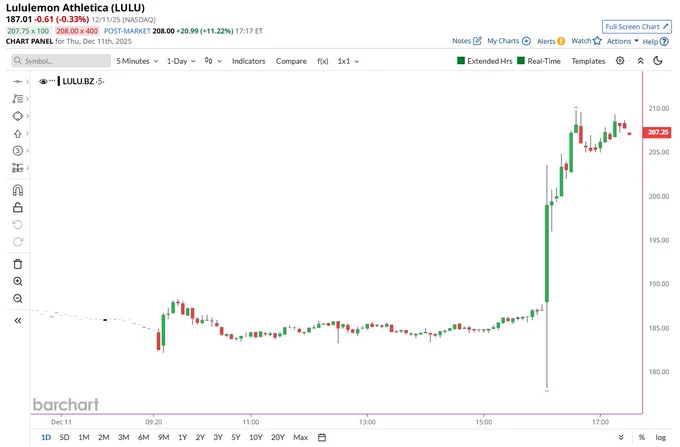The width and height of the screenshot is (680, 447).
Task: Click the redo arrow icon
Action: pyautogui.click(x=18, y=242)
